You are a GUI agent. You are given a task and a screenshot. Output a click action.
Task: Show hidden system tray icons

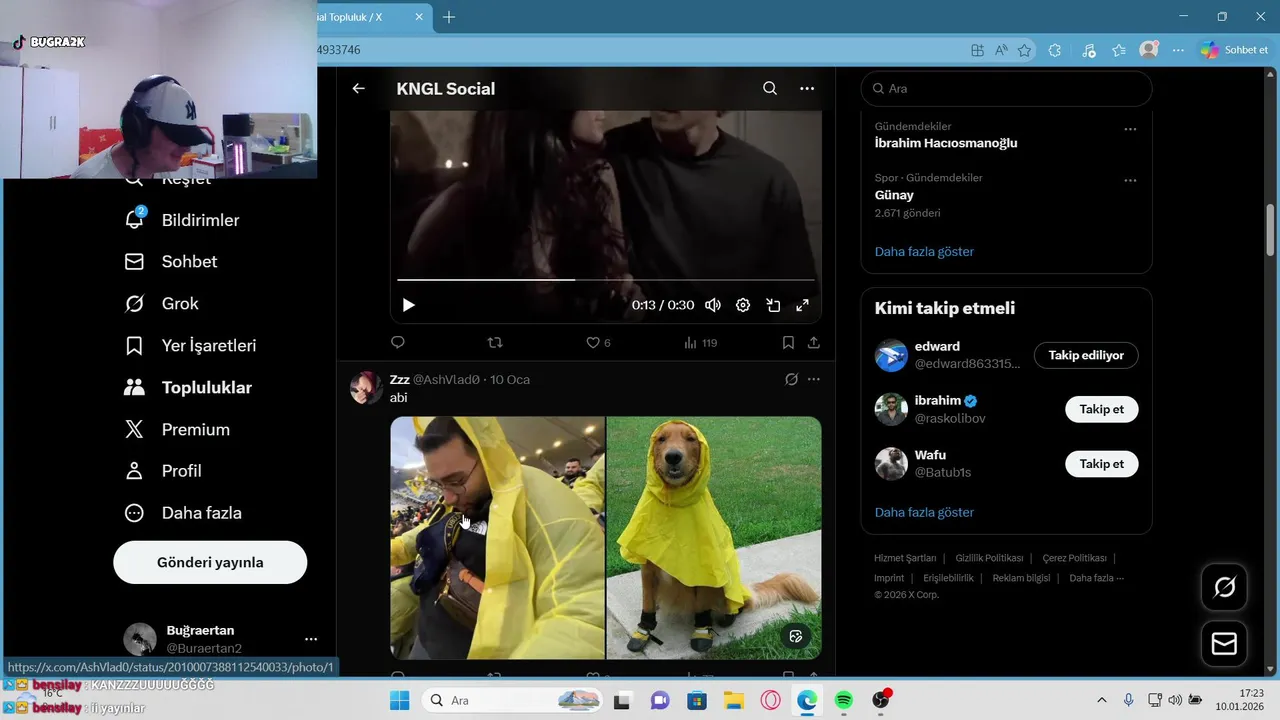(x=1102, y=700)
